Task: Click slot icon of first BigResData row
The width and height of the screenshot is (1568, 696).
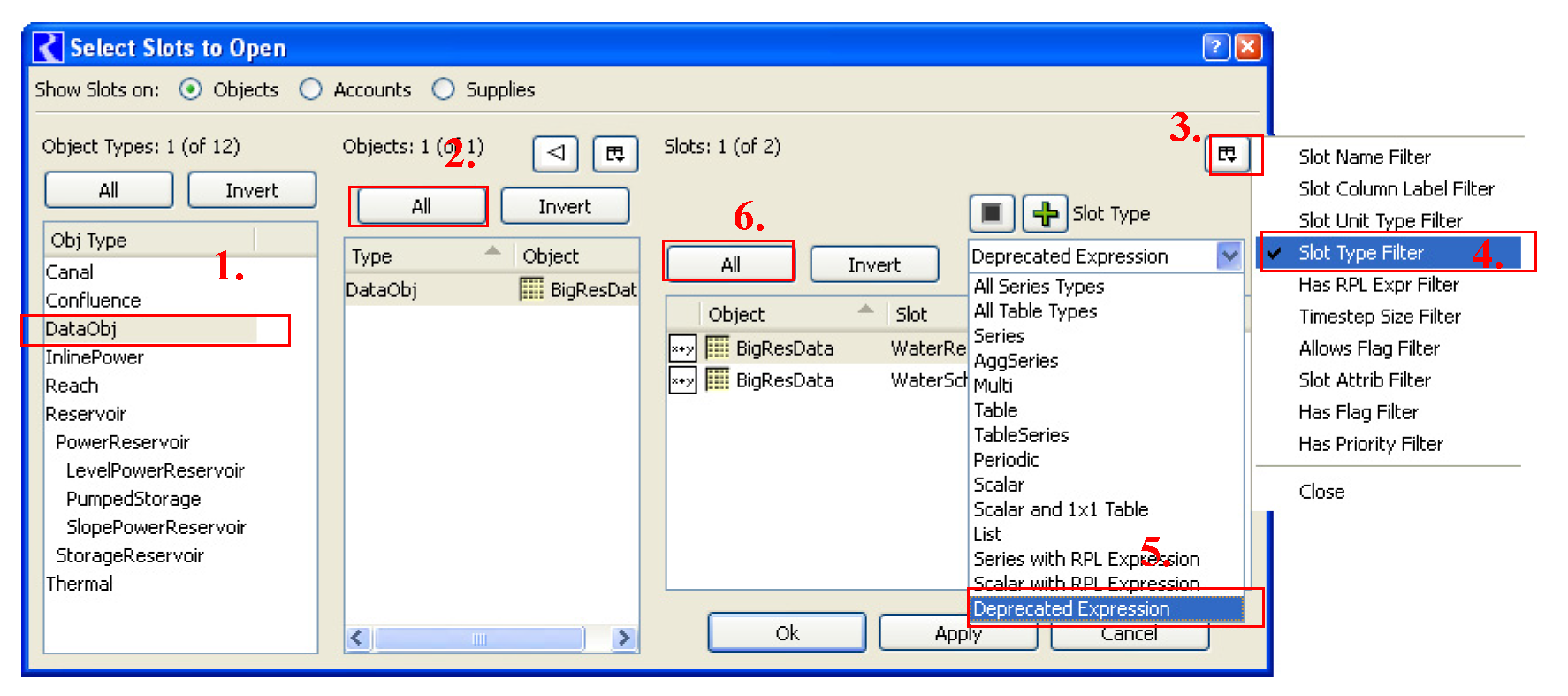Action: click(682, 348)
